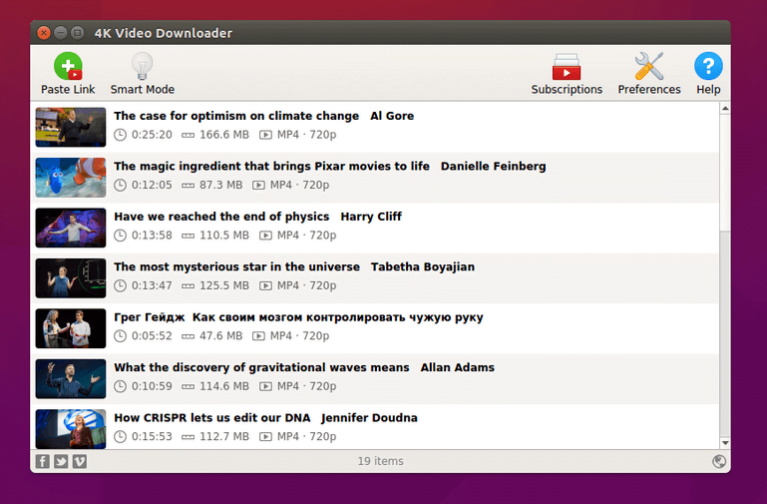Click size icon beside 110.5 MB
This screenshot has width=767, height=504.
(x=188, y=236)
